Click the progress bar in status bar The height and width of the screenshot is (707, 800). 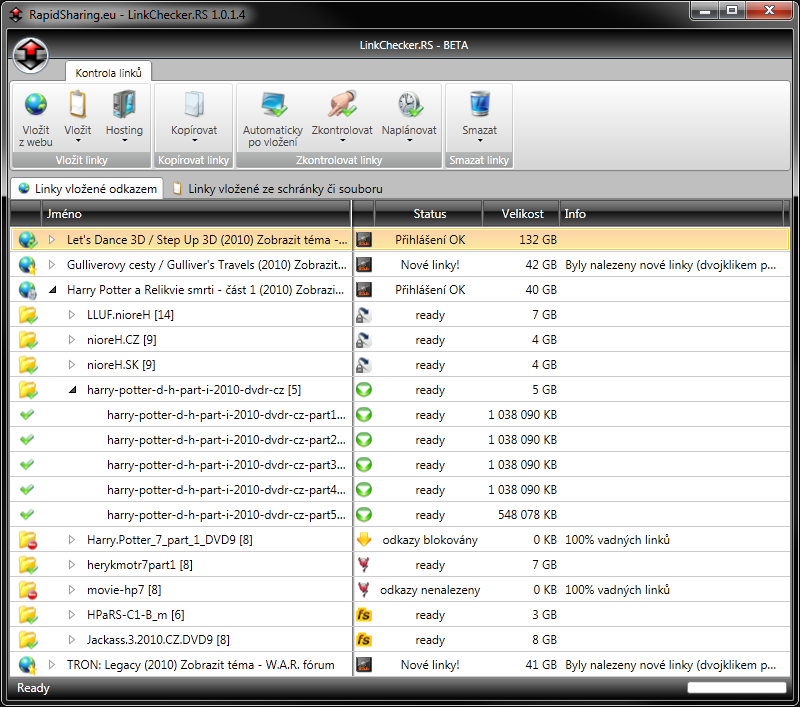coord(737,688)
